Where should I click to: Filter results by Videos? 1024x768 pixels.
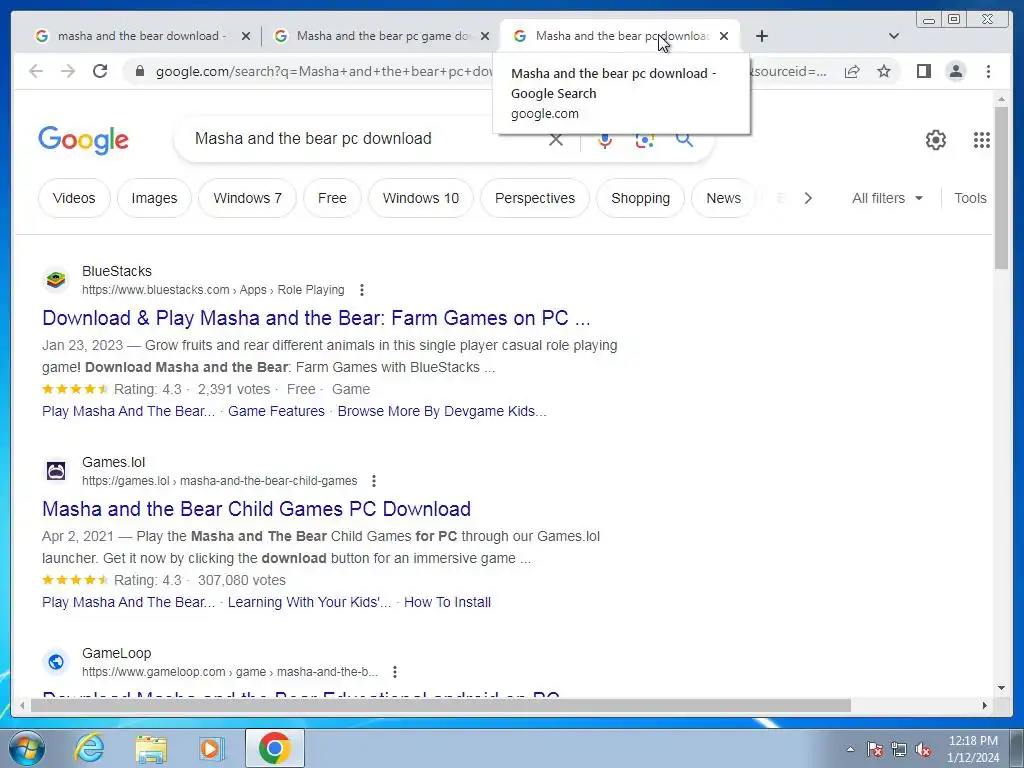[x=74, y=198]
